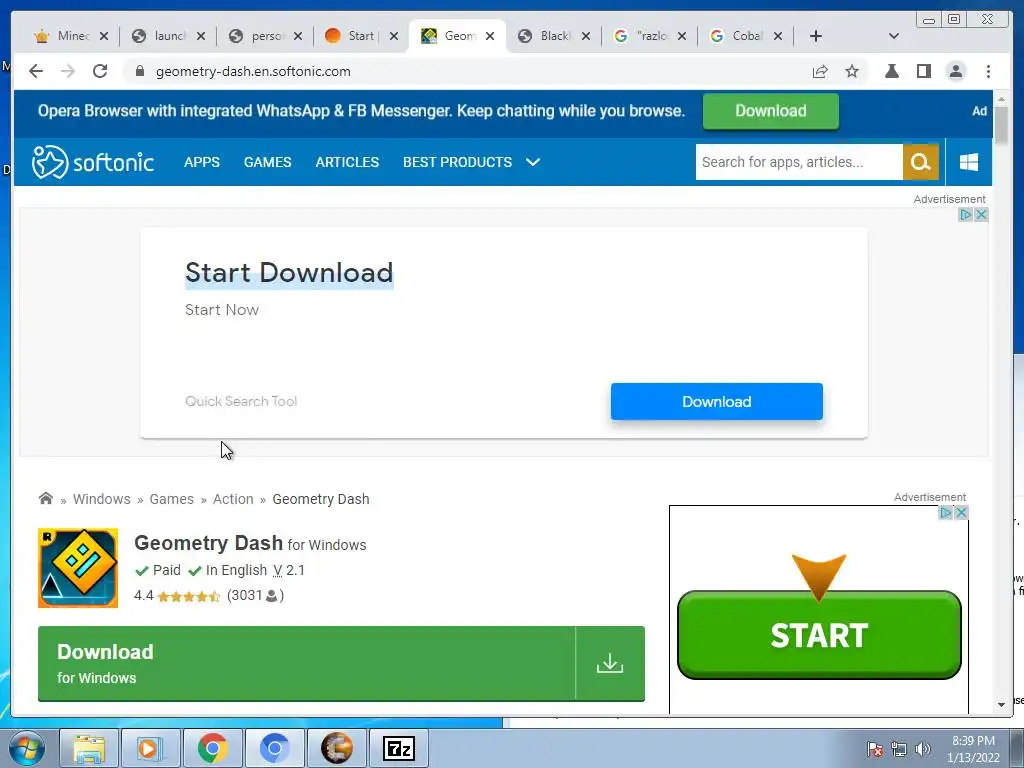
Task: Click the page scrollbar up arrow
Action: [x=1001, y=99]
